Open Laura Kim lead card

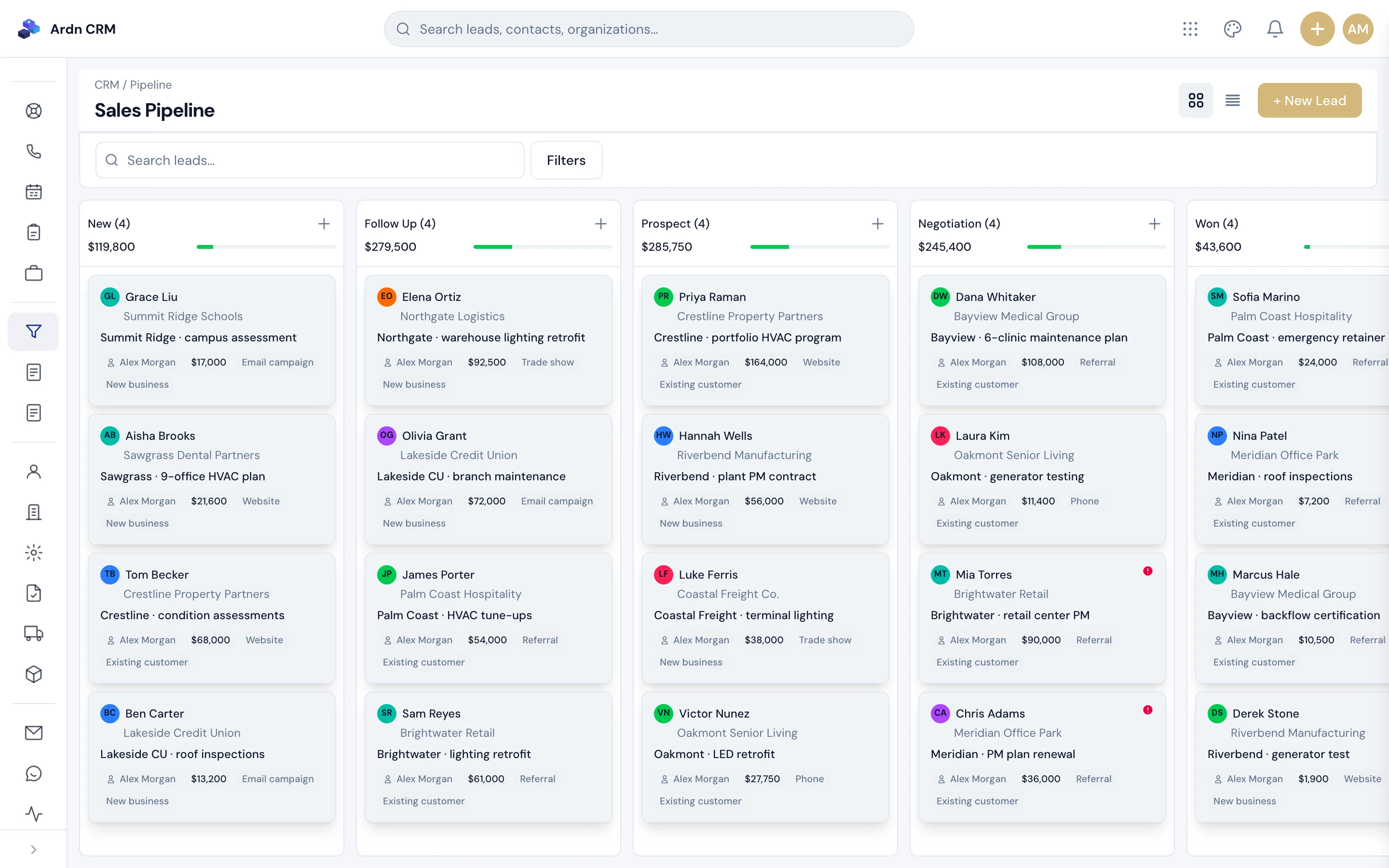1042,479
